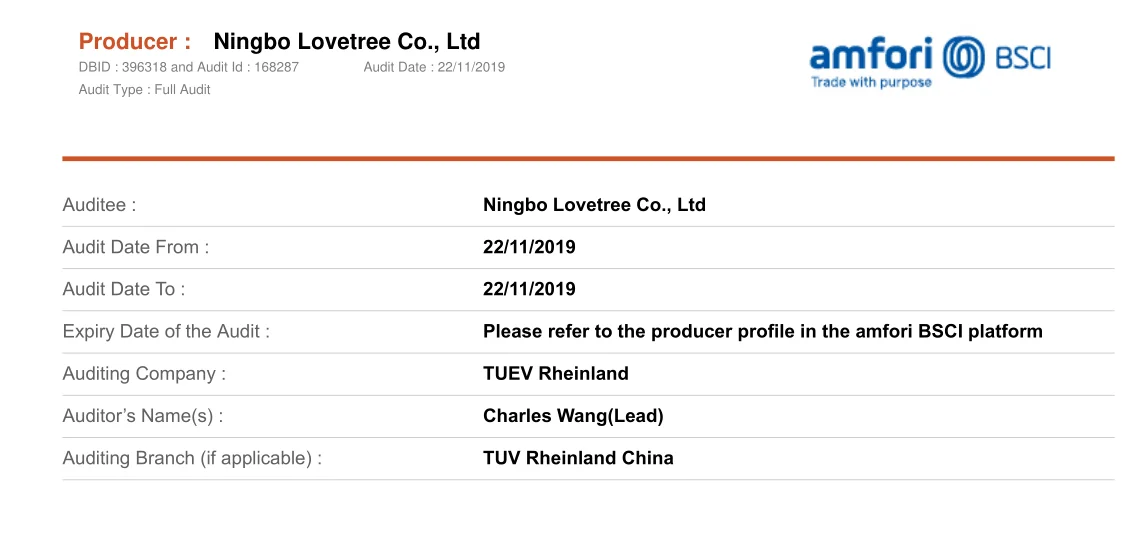Click the "Audit Date From :" label
The height and width of the screenshot is (543, 1124).
[136, 247]
